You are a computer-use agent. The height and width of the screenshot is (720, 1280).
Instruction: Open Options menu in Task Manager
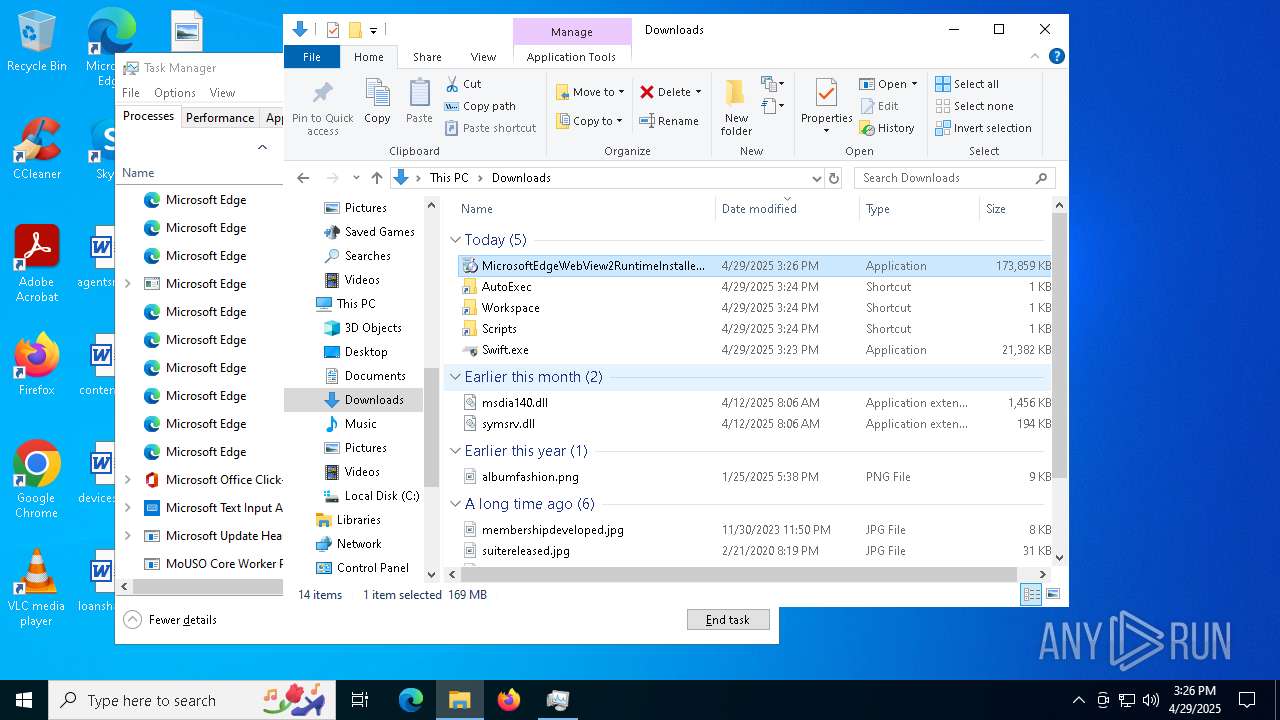tap(175, 93)
